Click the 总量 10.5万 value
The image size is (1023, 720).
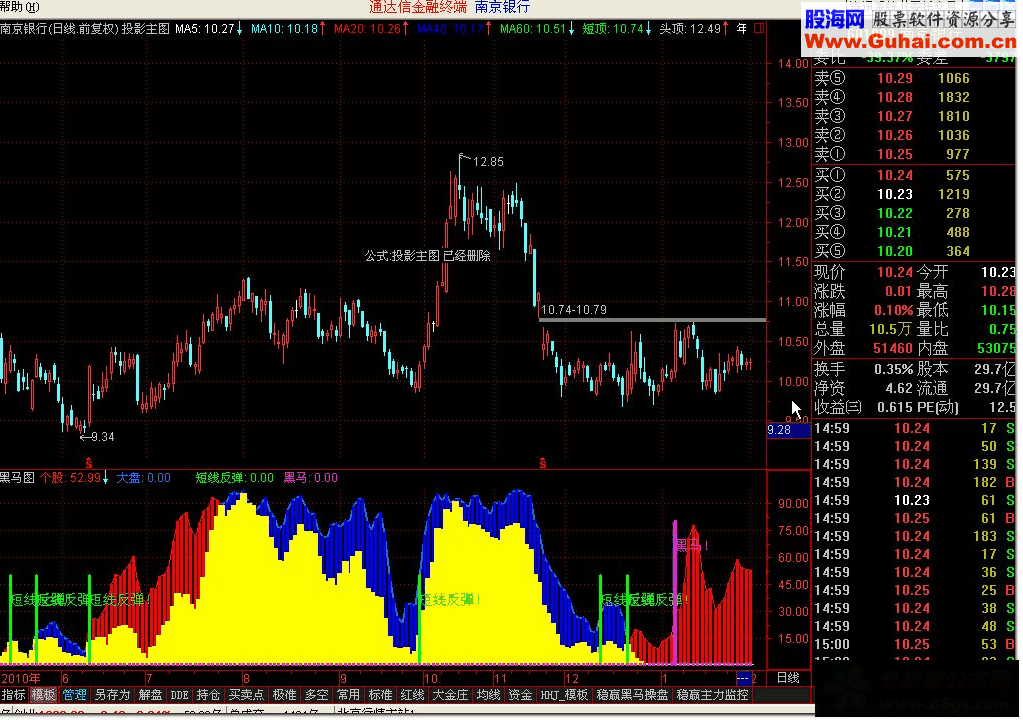(x=891, y=329)
